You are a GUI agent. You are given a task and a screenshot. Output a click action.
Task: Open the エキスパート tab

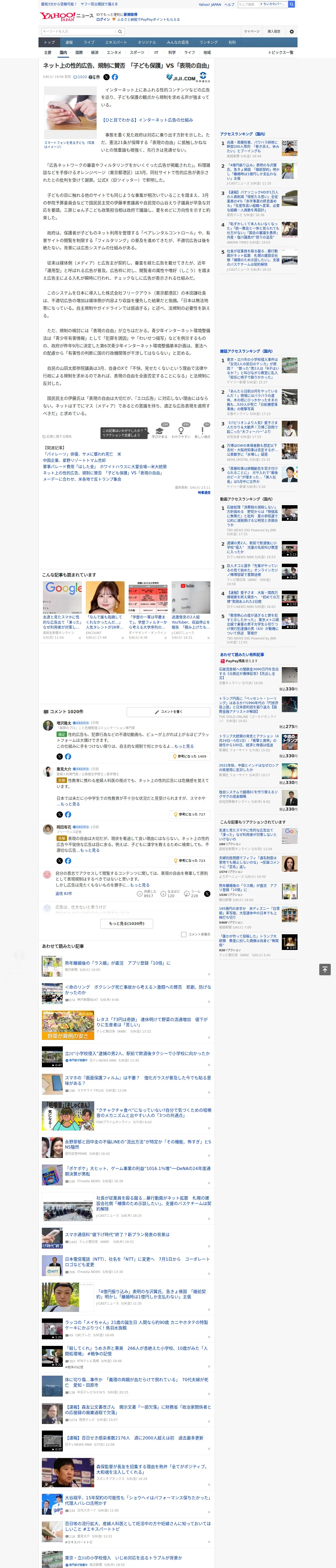click(116, 43)
